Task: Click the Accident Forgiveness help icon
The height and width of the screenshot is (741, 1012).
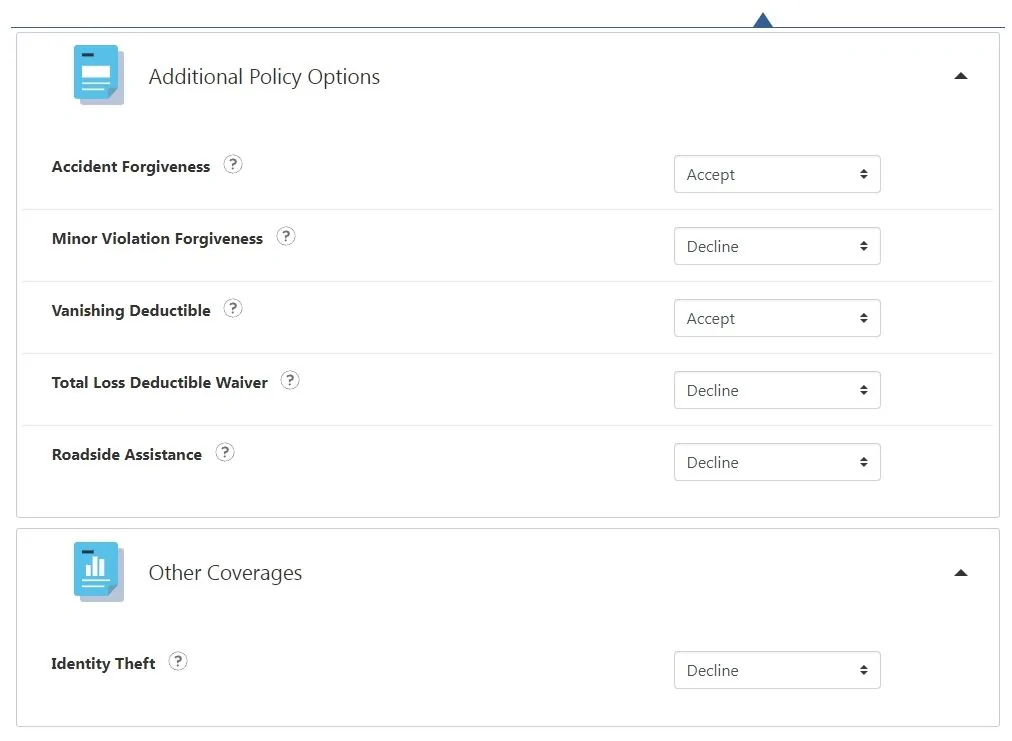Action: pos(233,165)
